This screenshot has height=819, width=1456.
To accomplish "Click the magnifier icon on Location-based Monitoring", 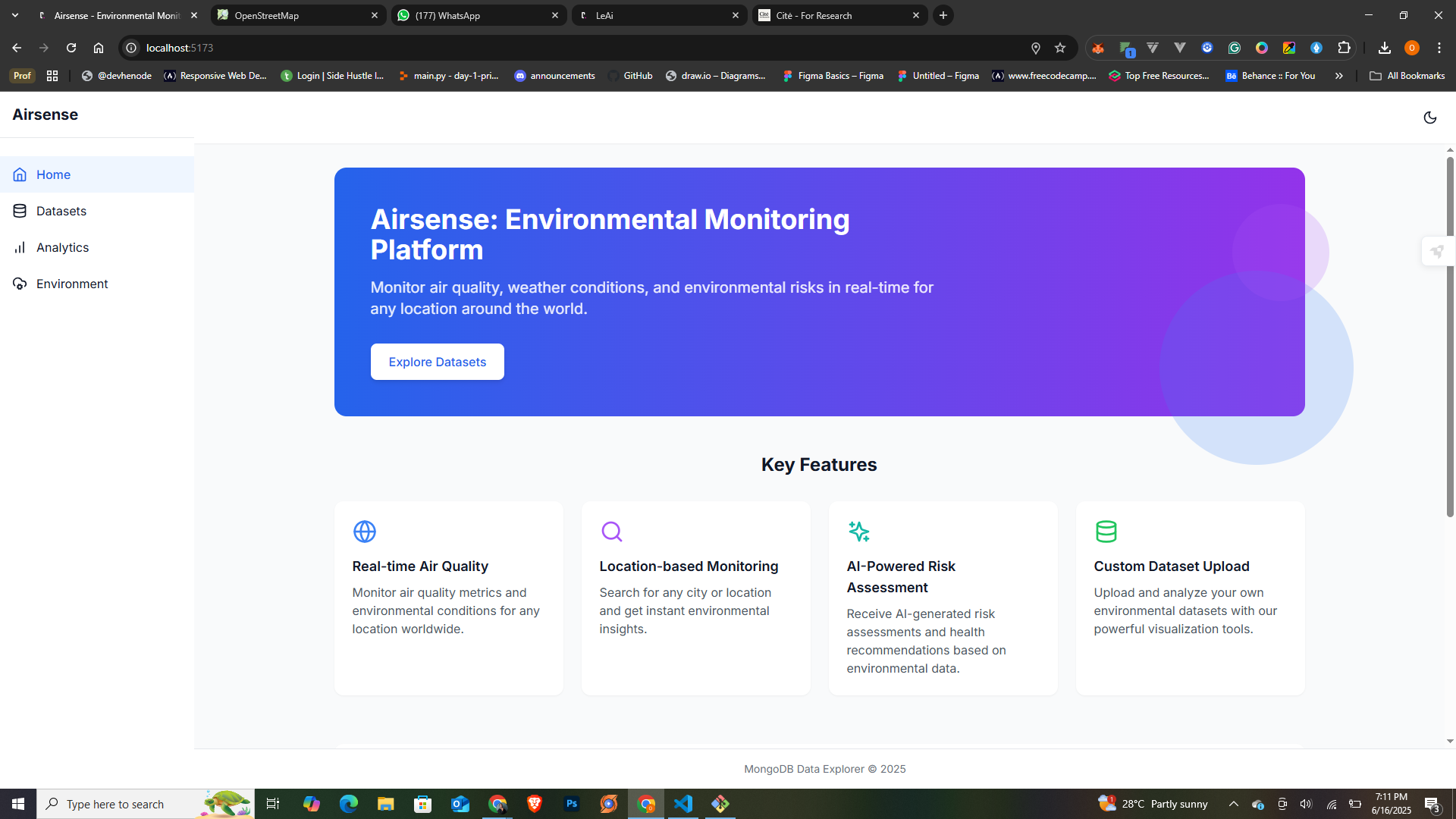I will tap(611, 532).
